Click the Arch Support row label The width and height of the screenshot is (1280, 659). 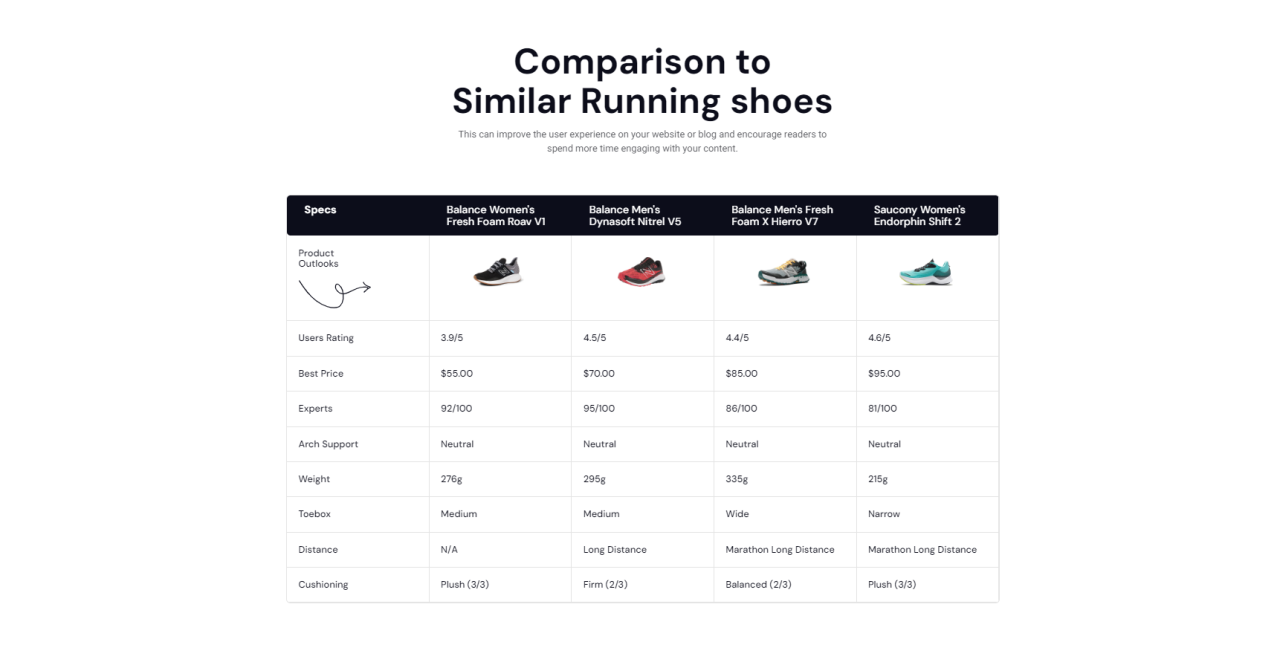point(328,444)
